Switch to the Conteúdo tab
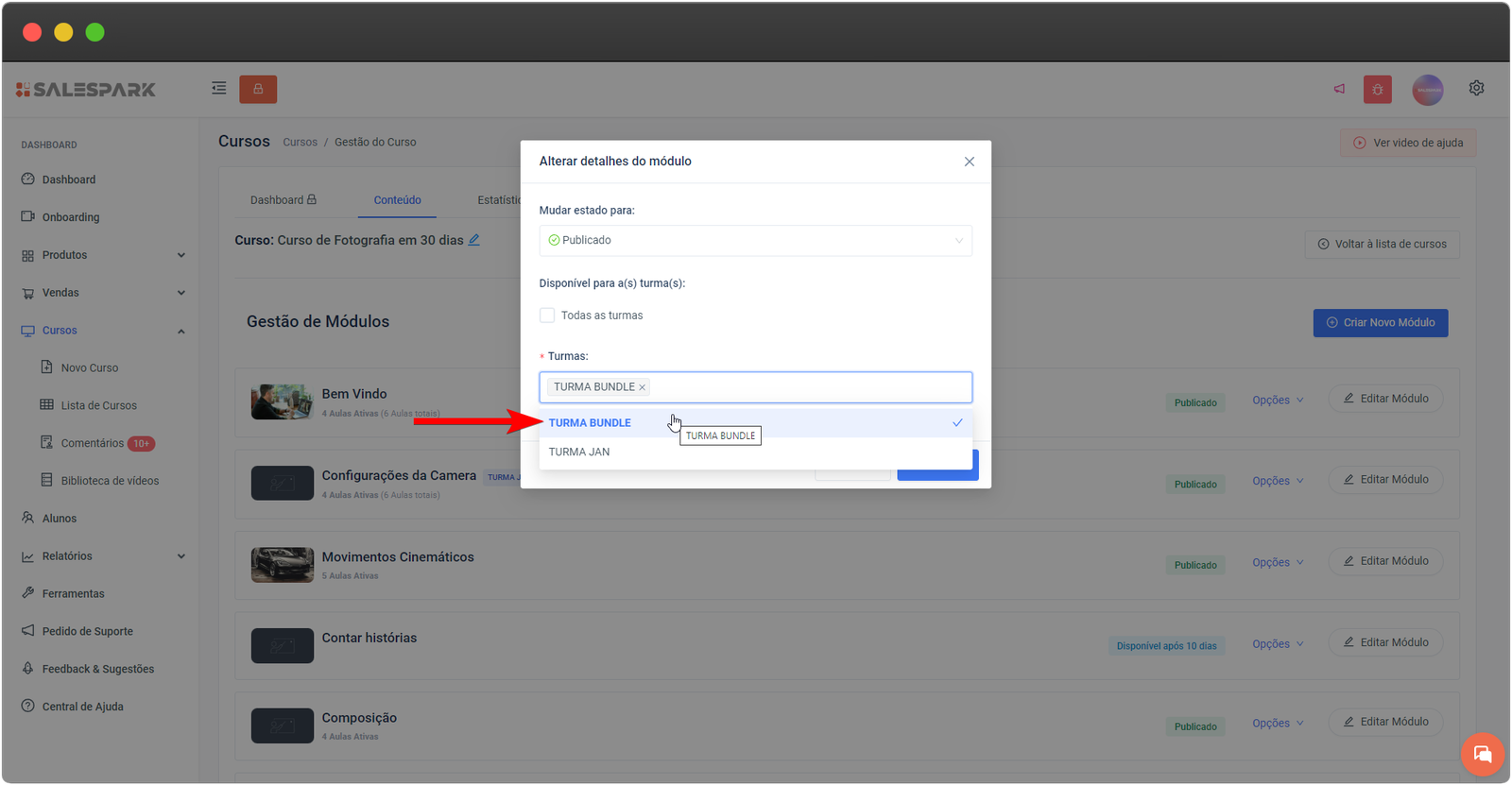 pos(397,200)
